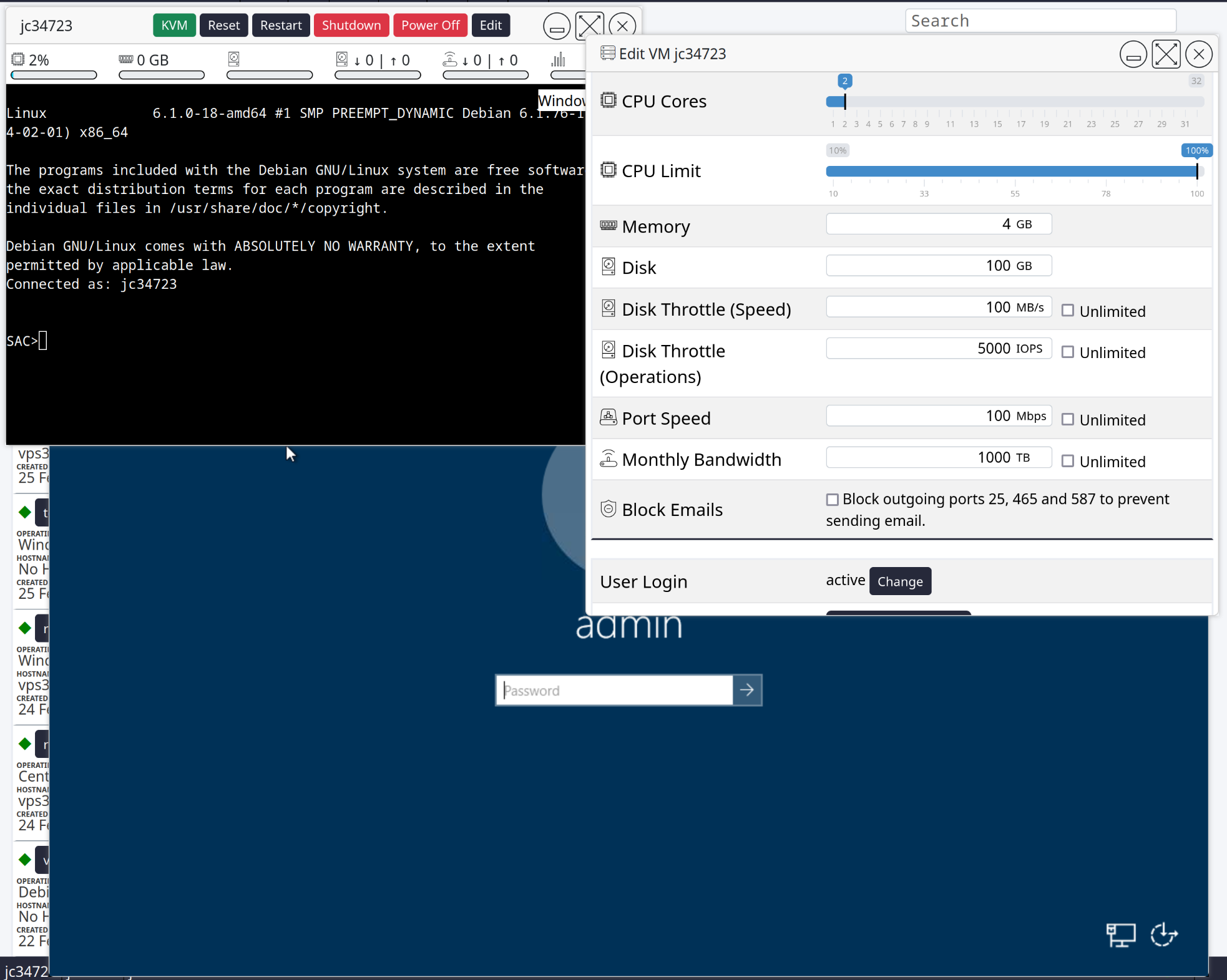Image resolution: width=1227 pixels, height=980 pixels.
Task: Click the bar chart graph icon in stats bar
Action: pyautogui.click(x=558, y=59)
